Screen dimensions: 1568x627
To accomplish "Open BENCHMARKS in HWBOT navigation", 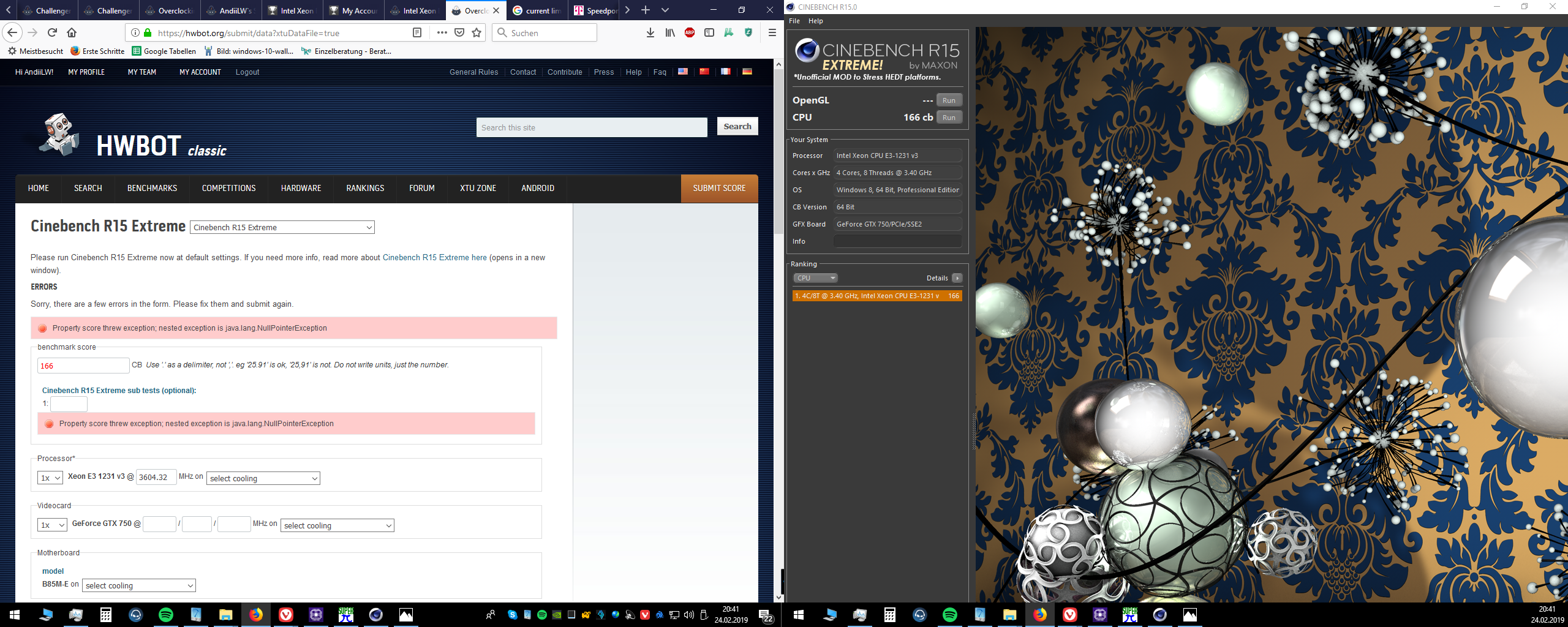I will click(x=152, y=188).
